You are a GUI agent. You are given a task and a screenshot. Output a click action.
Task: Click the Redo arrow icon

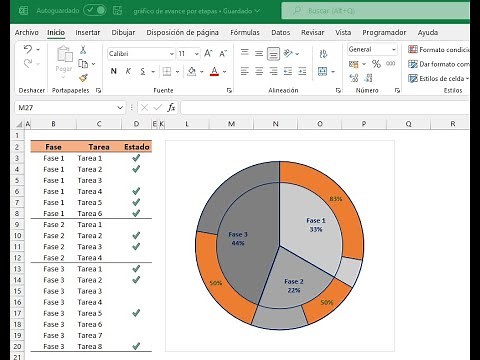click(28, 63)
